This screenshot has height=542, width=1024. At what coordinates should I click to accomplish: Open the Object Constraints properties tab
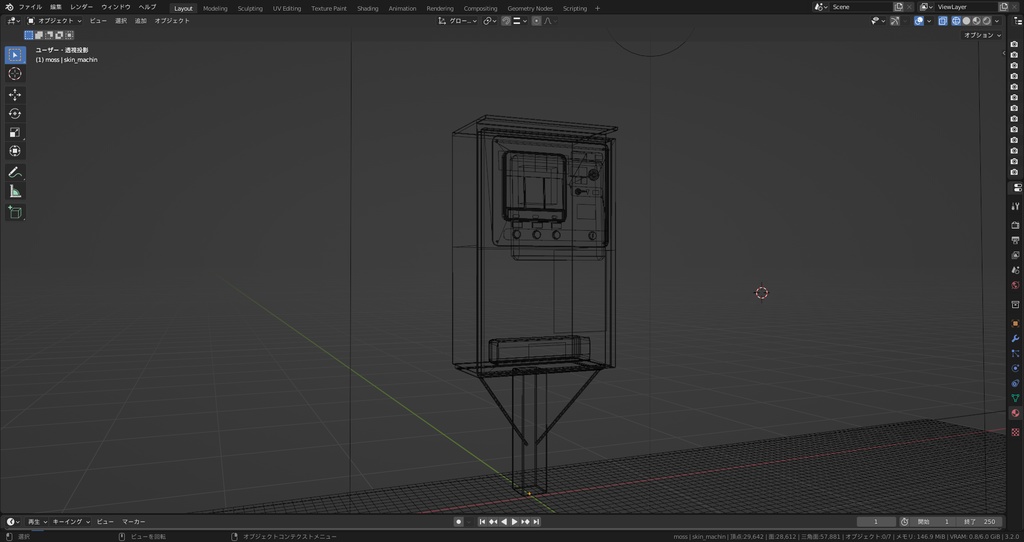pyautogui.click(x=1015, y=383)
